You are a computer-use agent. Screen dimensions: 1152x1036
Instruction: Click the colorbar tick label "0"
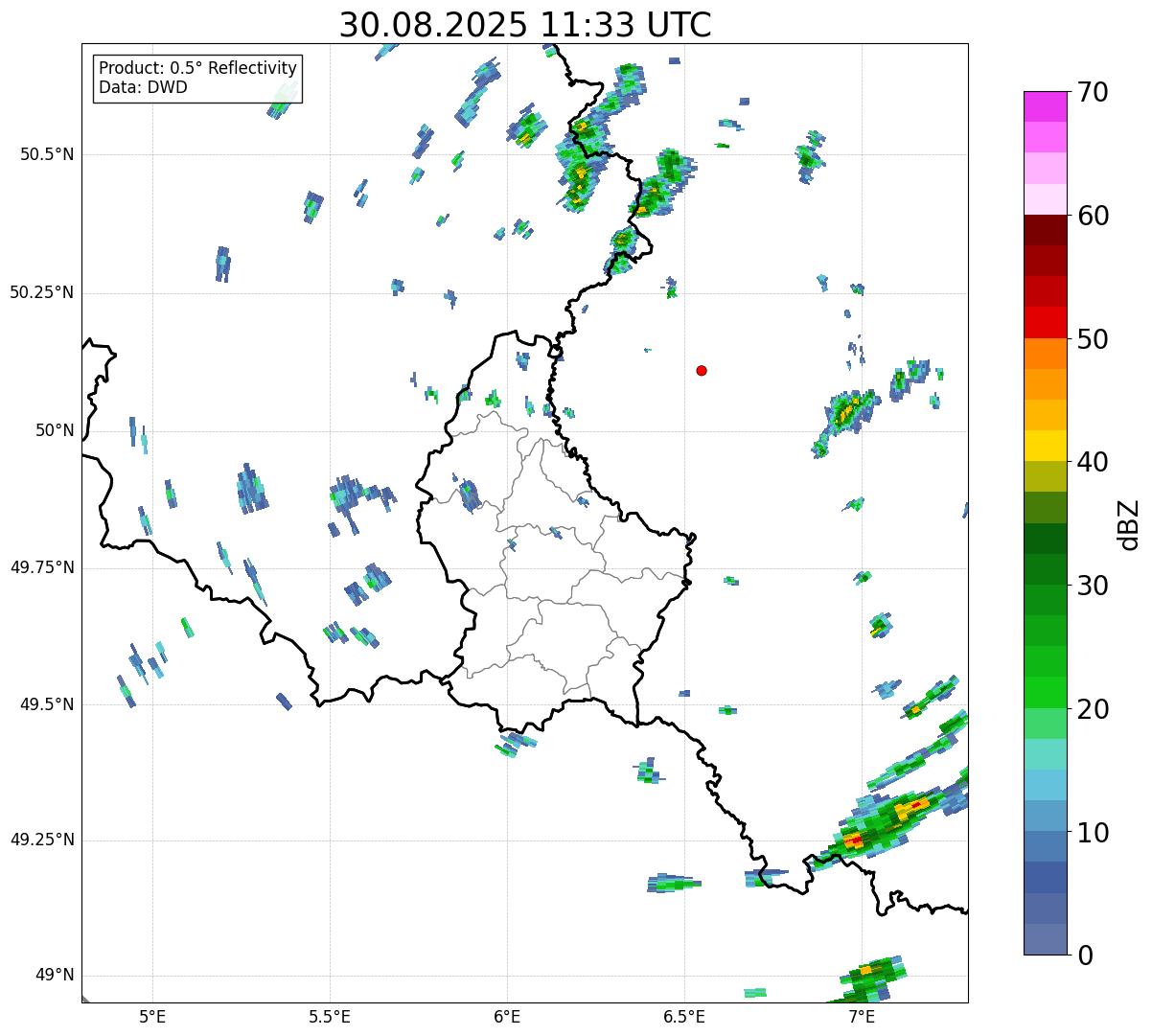1085,955
